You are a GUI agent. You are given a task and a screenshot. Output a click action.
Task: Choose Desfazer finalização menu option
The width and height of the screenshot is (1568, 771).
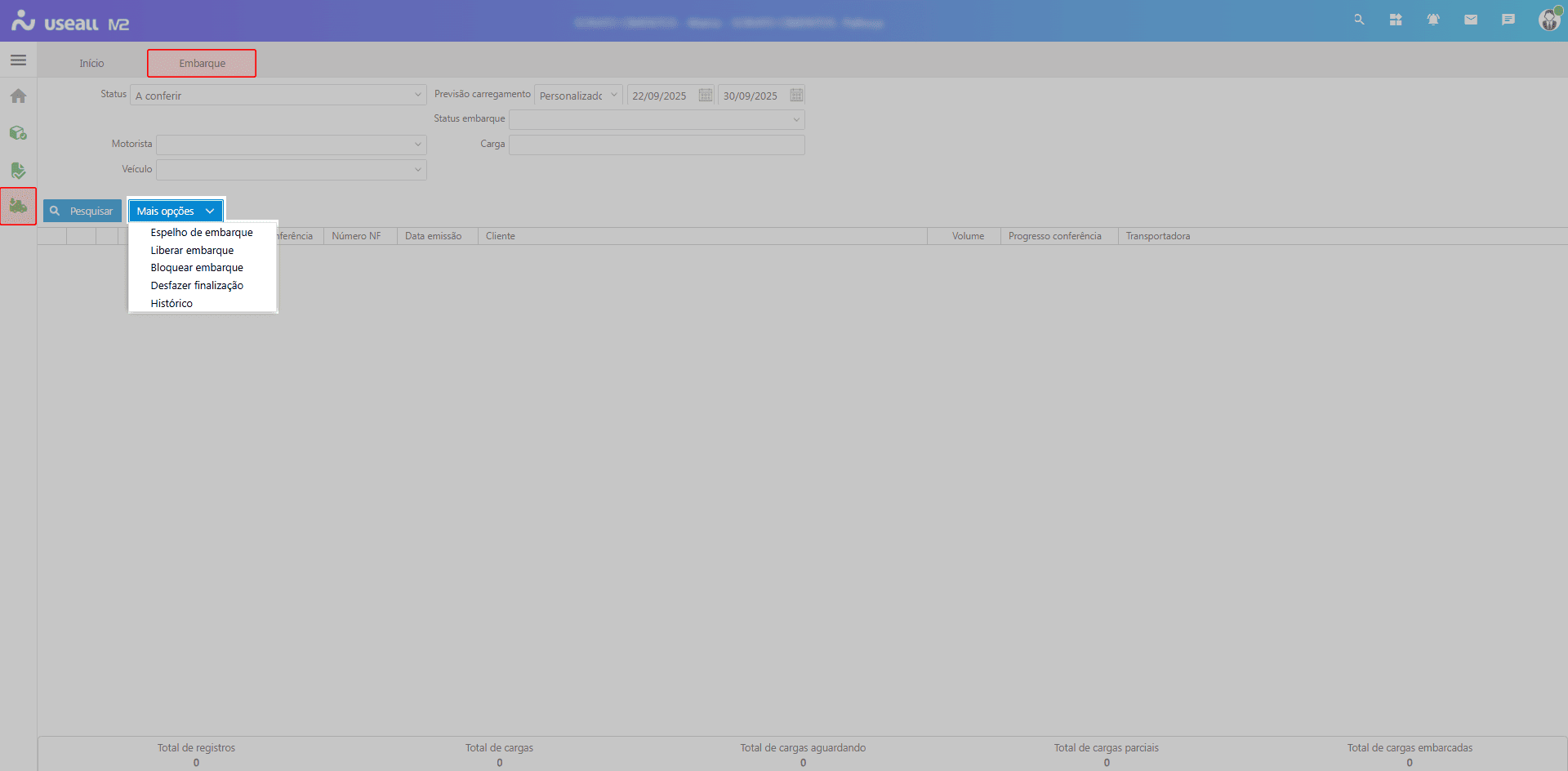(197, 286)
